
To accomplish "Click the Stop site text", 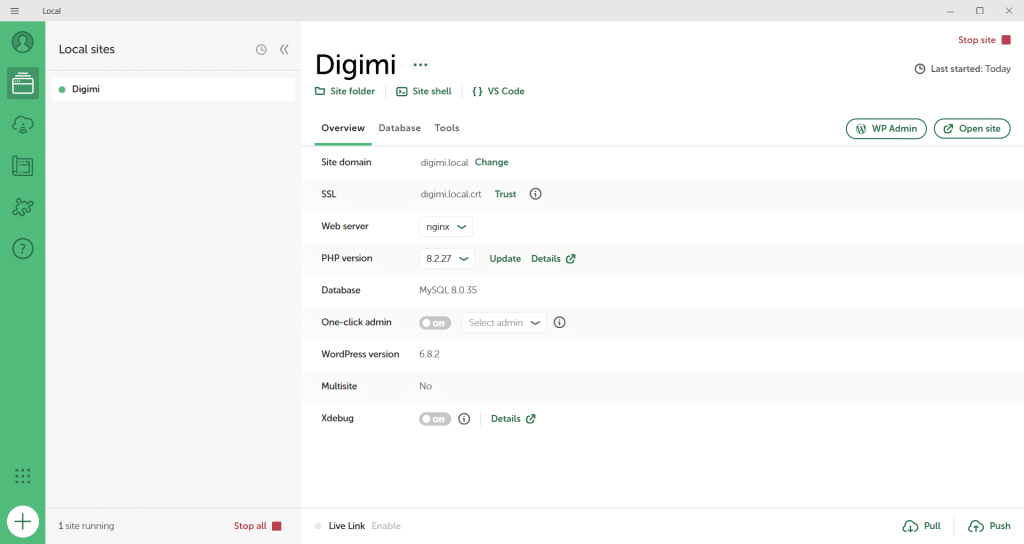I will tap(976, 40).
